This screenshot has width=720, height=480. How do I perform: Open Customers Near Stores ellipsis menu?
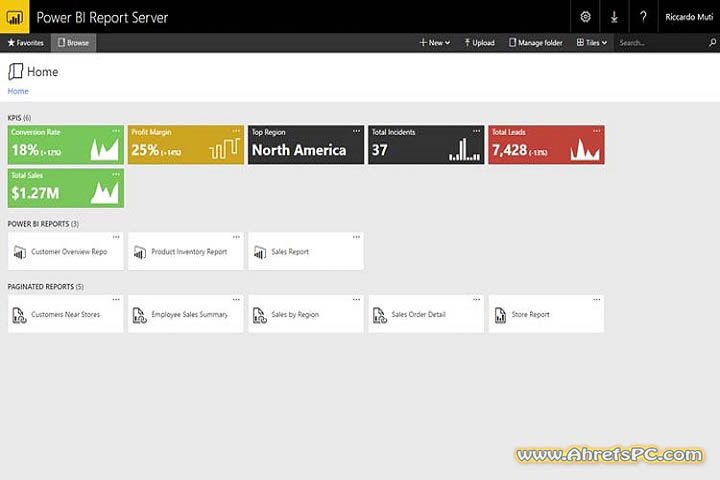click(116, 299)
